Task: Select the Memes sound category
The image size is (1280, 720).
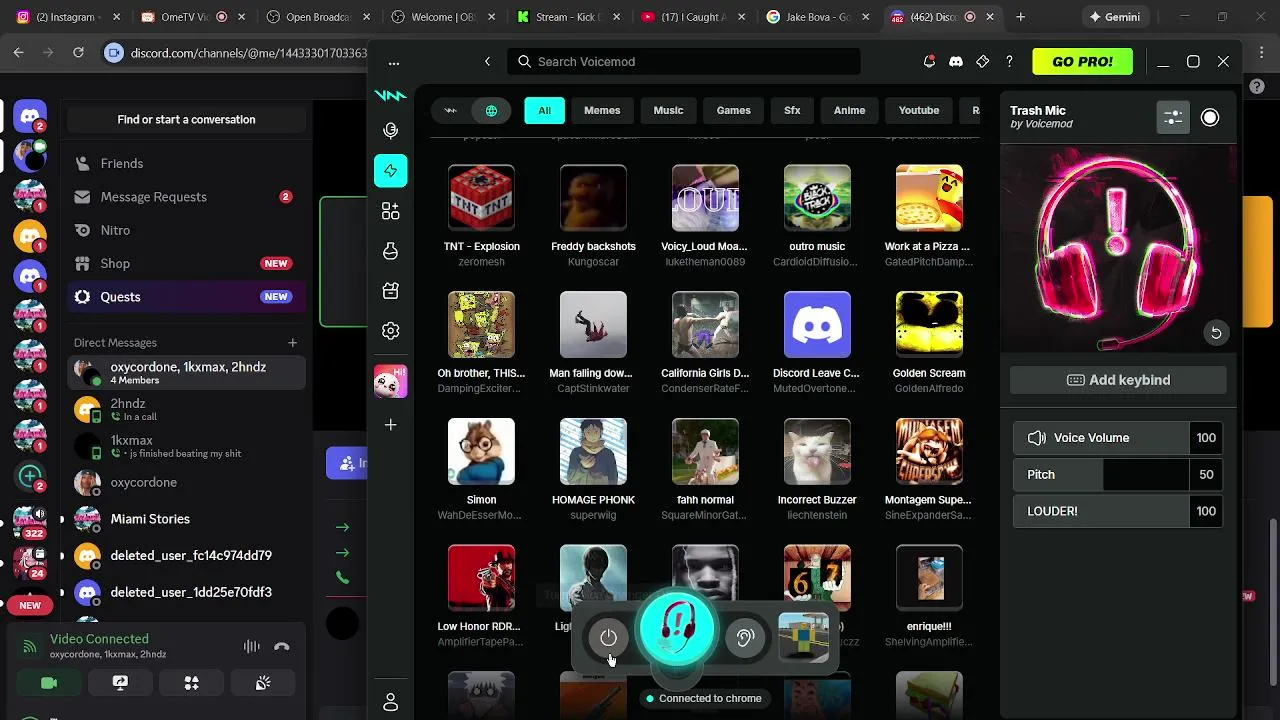Action: point(602,111)
